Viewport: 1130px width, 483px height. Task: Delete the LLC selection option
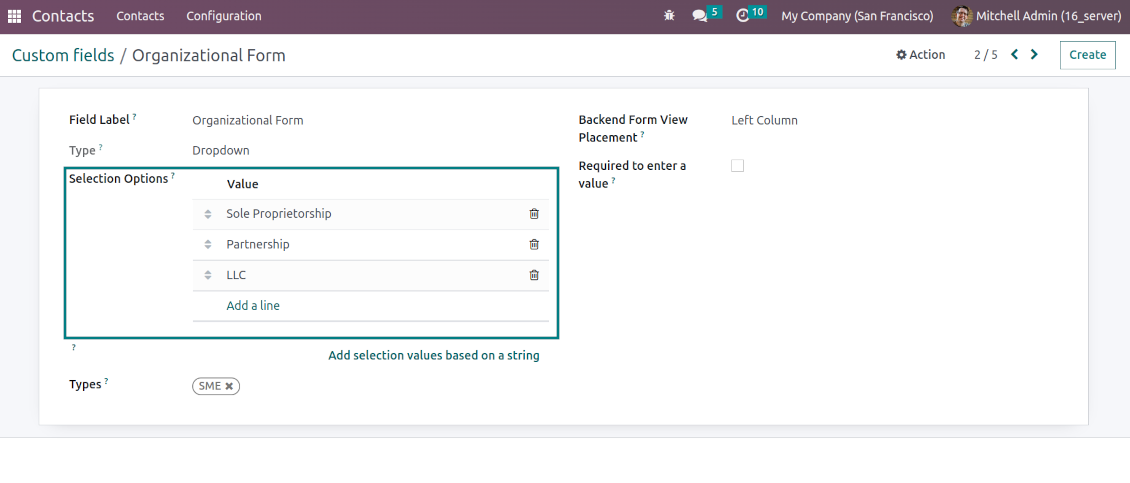pyautogui.click(x=534, y=275)
